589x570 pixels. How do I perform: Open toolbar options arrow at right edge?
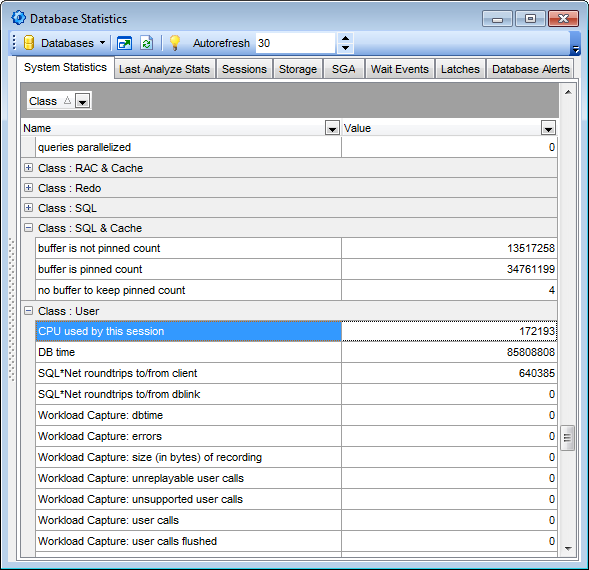(x=575, y=49)
